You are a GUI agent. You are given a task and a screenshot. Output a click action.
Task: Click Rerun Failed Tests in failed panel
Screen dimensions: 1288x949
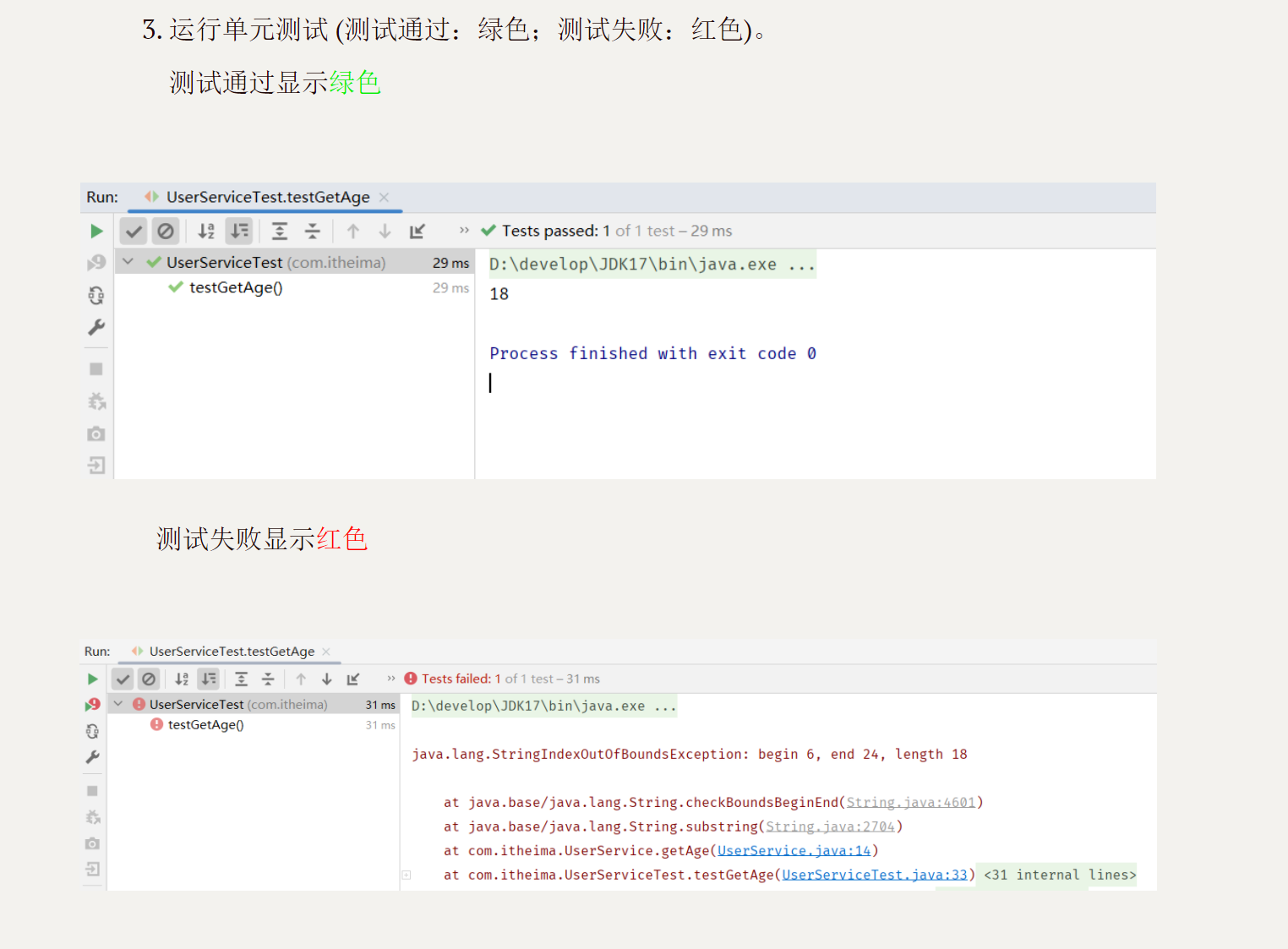click(x=93, y=705)
